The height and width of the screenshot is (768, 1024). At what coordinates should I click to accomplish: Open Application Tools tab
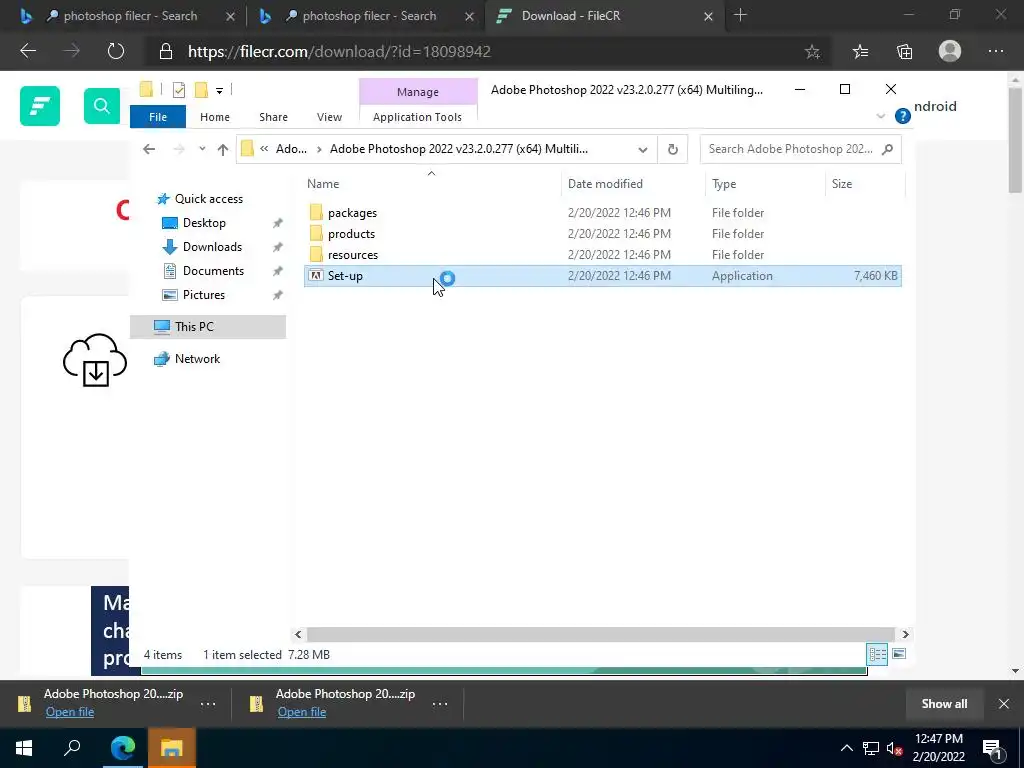417,117
